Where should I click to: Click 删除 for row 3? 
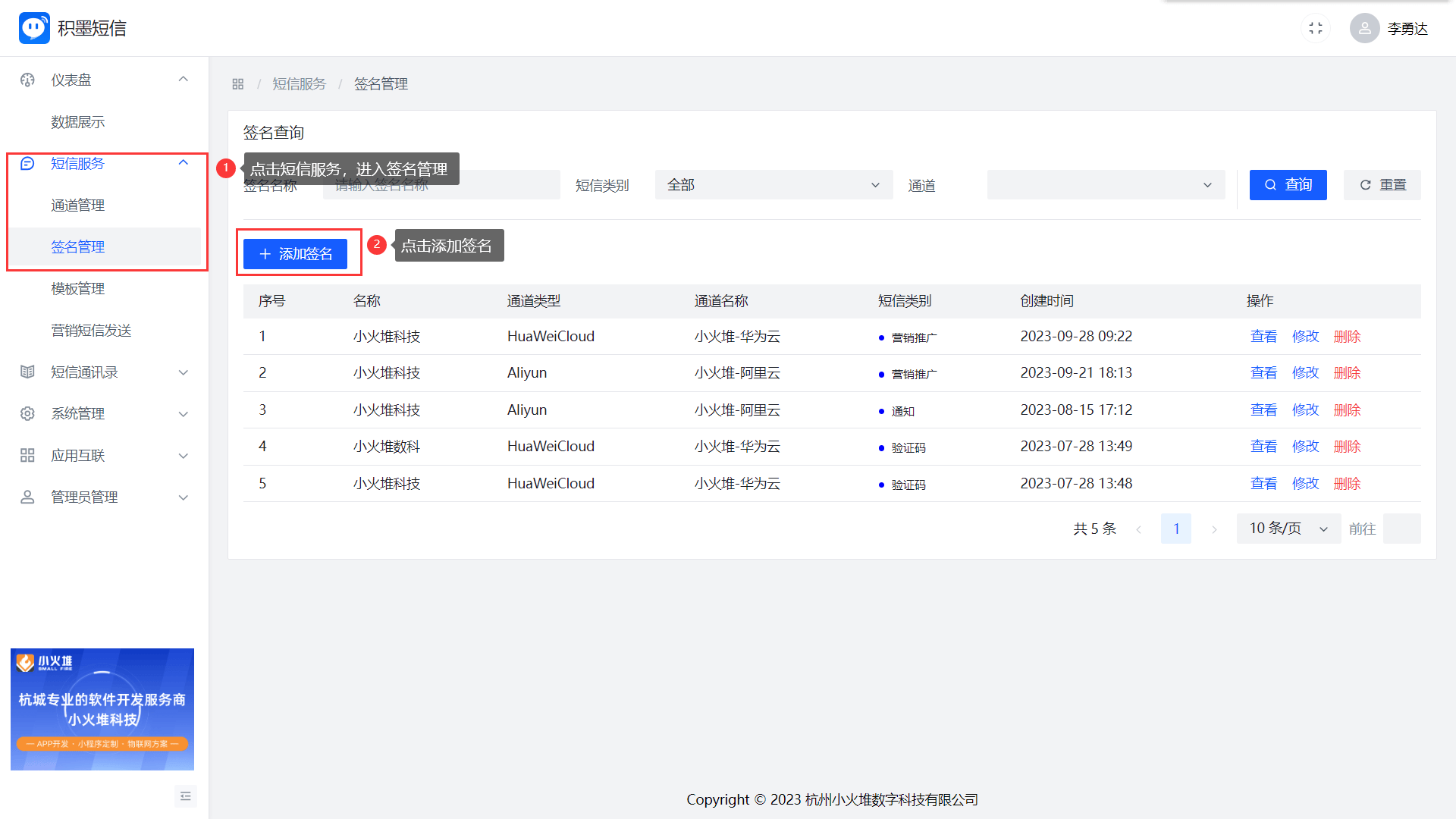point(1347,409)
